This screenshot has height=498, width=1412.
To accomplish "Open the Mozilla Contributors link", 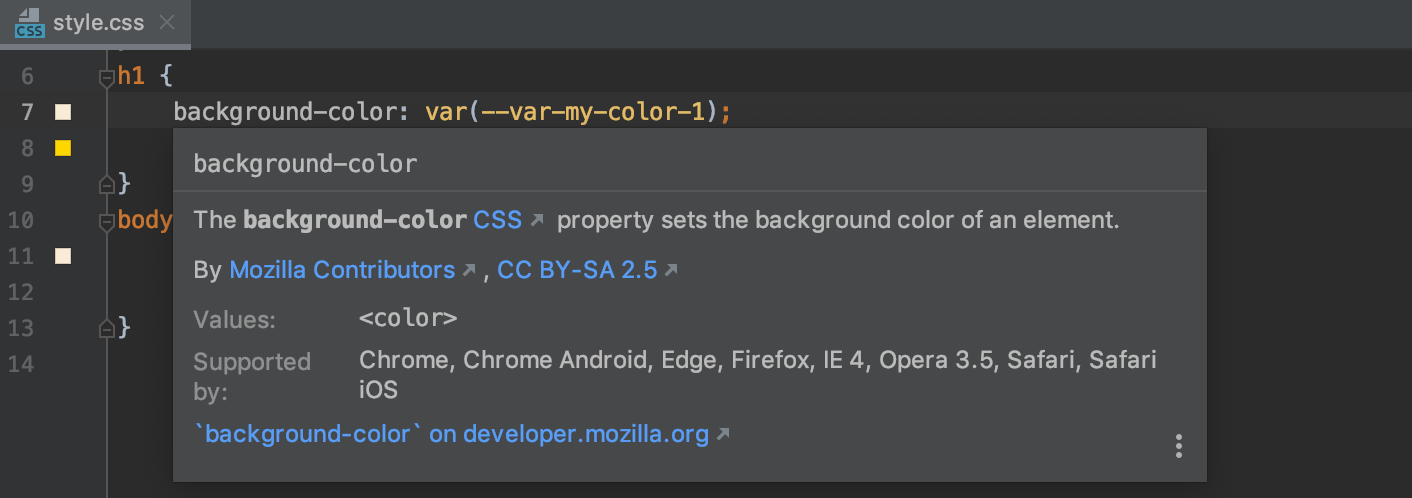I will (x=342, y=270).
